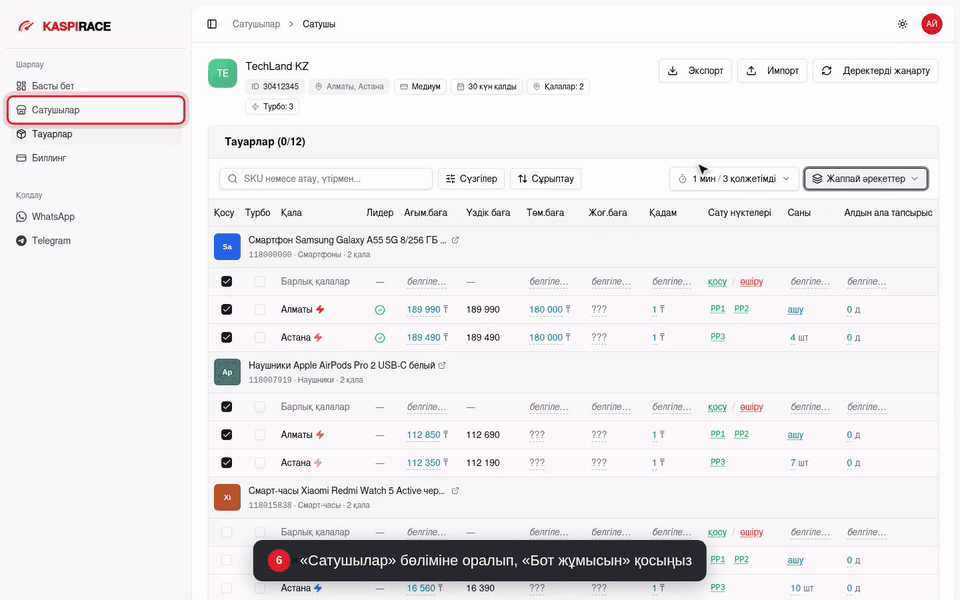This screenshot has height=600, width=960.
Task: Switch theme with the sun icon
Action: point(902,24)
